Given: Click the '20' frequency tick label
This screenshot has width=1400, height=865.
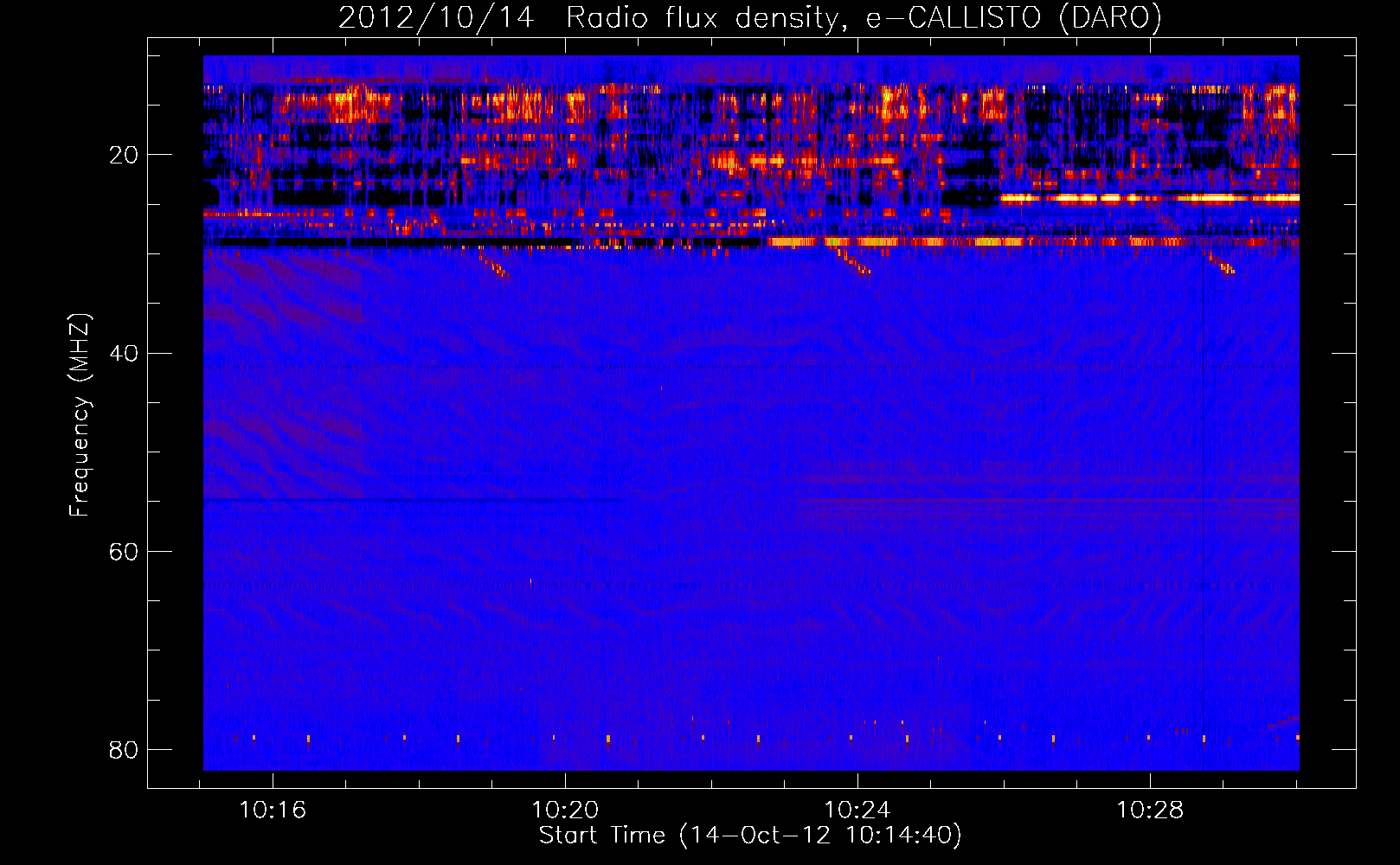Looking at the screenshot, I should point(123,156).
